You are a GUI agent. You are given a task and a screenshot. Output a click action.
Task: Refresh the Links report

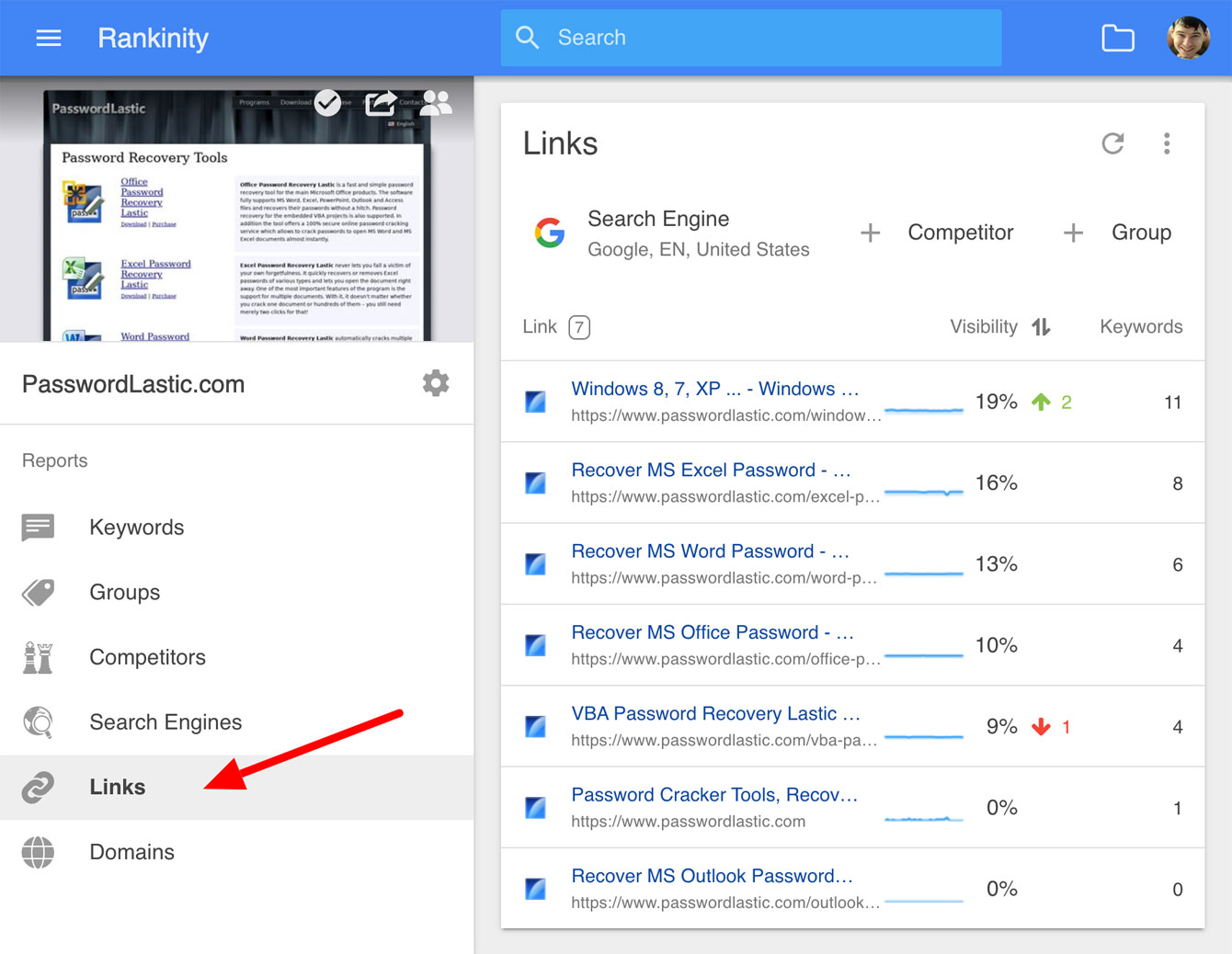(1112, 143)
